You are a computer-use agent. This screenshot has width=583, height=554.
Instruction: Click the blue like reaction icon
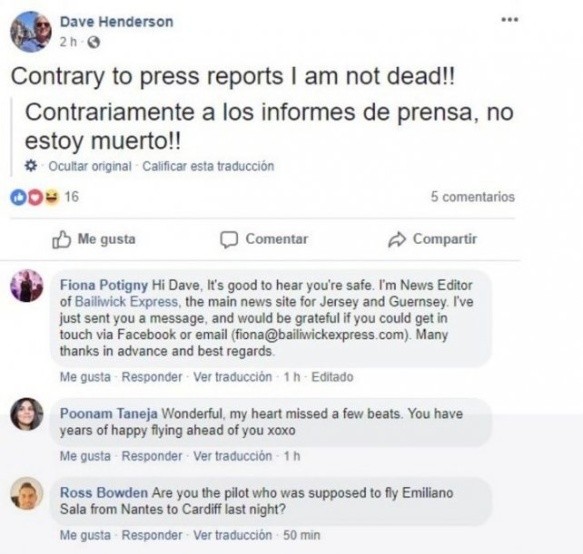click(x=17, y=197)
